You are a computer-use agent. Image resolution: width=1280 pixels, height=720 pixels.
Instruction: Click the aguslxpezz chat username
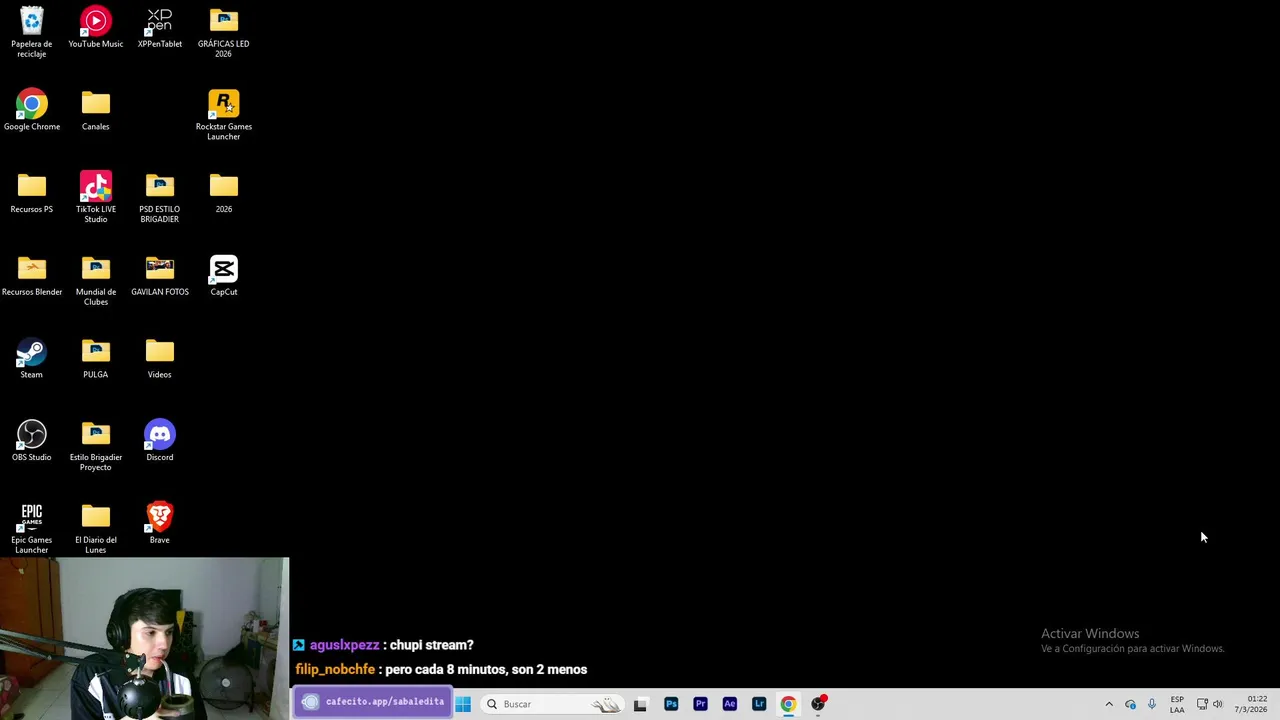(344, 645)
